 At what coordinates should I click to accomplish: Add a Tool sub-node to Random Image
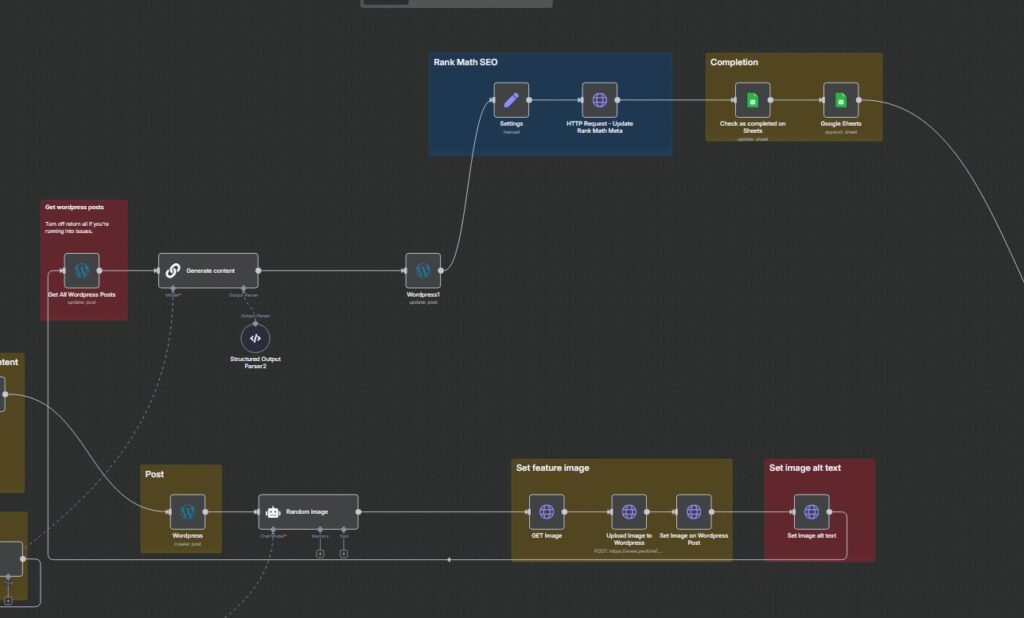(344, 553)
